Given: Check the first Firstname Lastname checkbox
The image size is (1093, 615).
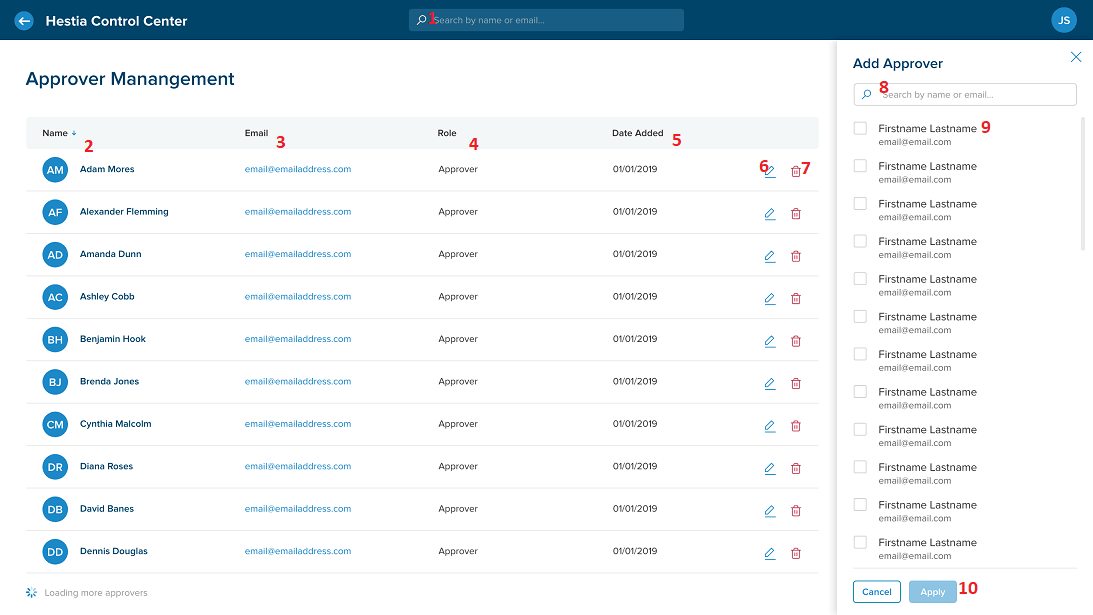Looking at the screenshot, I should [x=860, y=129].
